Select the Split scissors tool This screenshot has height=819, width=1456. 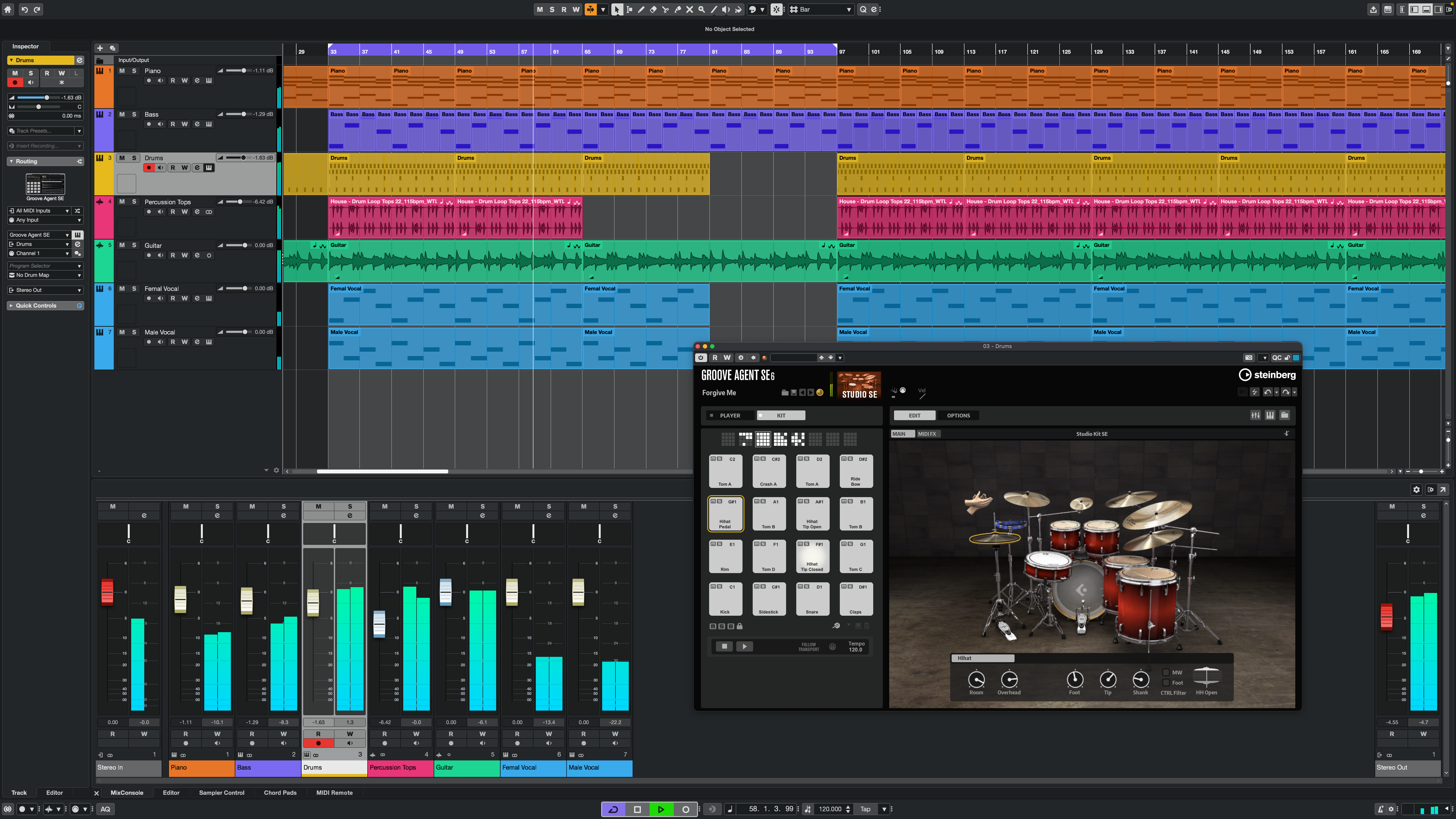665,9
